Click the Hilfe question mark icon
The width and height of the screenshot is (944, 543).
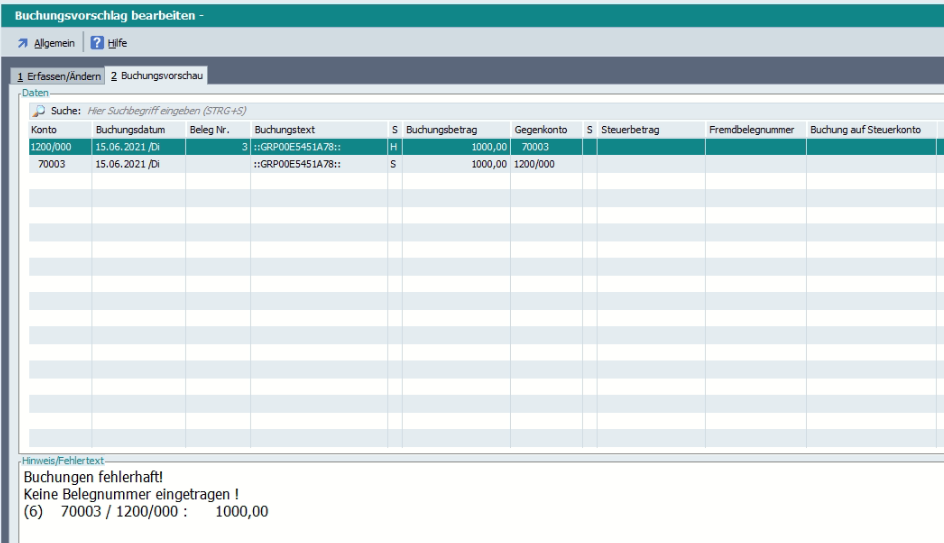[x=99, y=43]
